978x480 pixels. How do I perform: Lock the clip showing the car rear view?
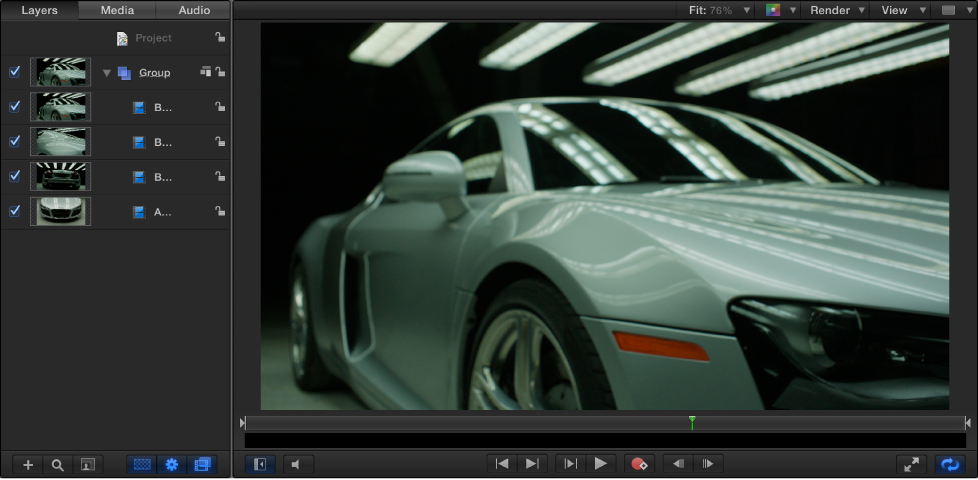point(220,176)
